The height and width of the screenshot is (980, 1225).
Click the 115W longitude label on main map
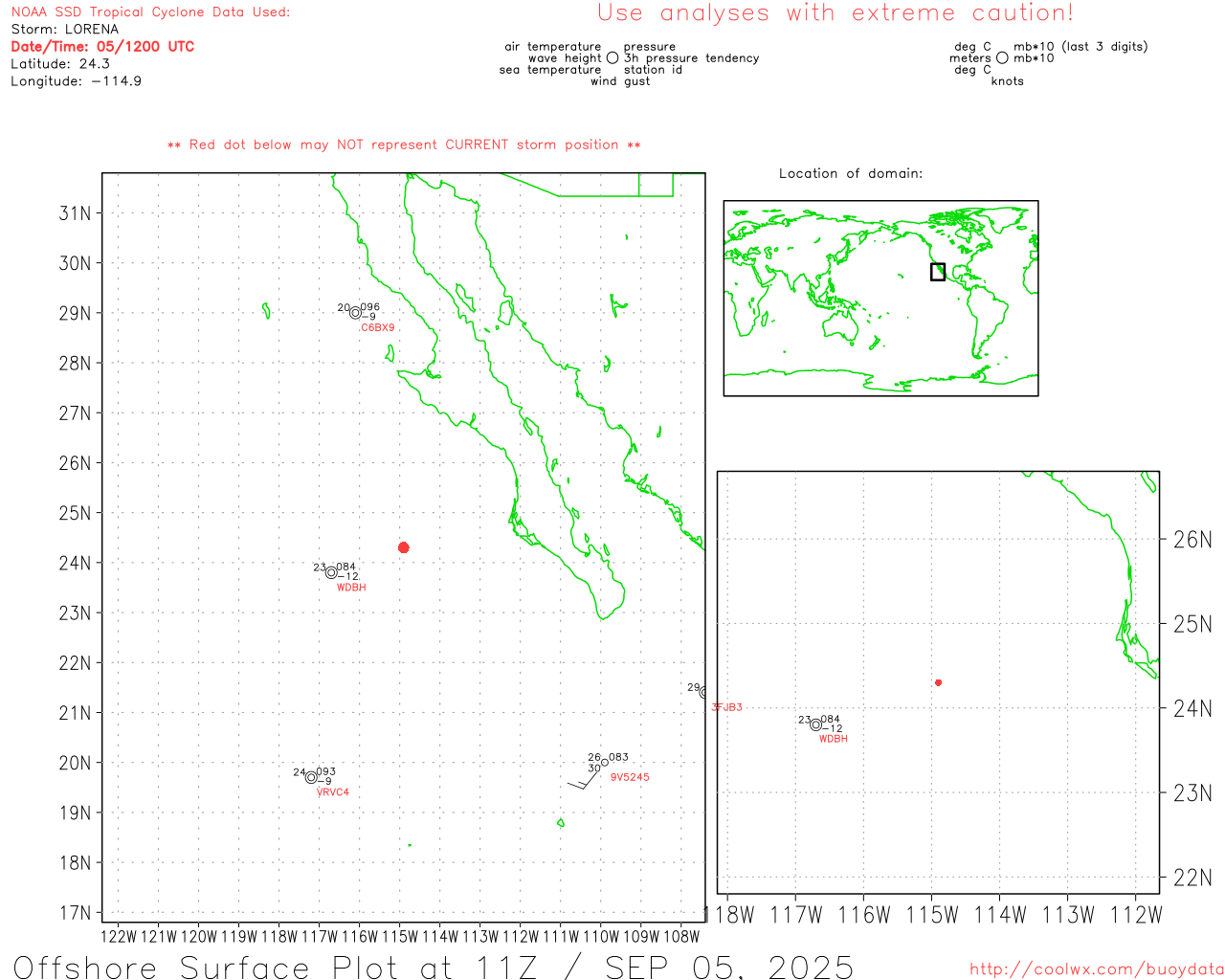(400, 937)
